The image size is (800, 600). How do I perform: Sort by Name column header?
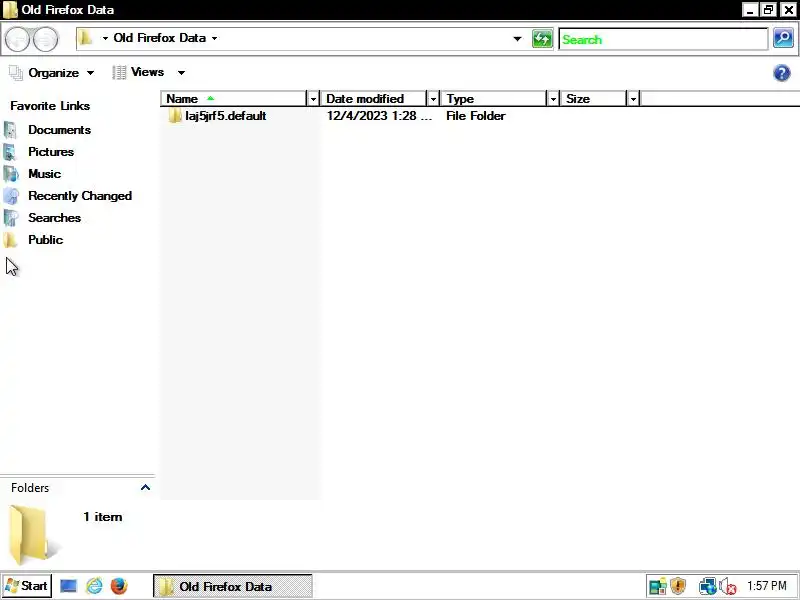[234, 98]
